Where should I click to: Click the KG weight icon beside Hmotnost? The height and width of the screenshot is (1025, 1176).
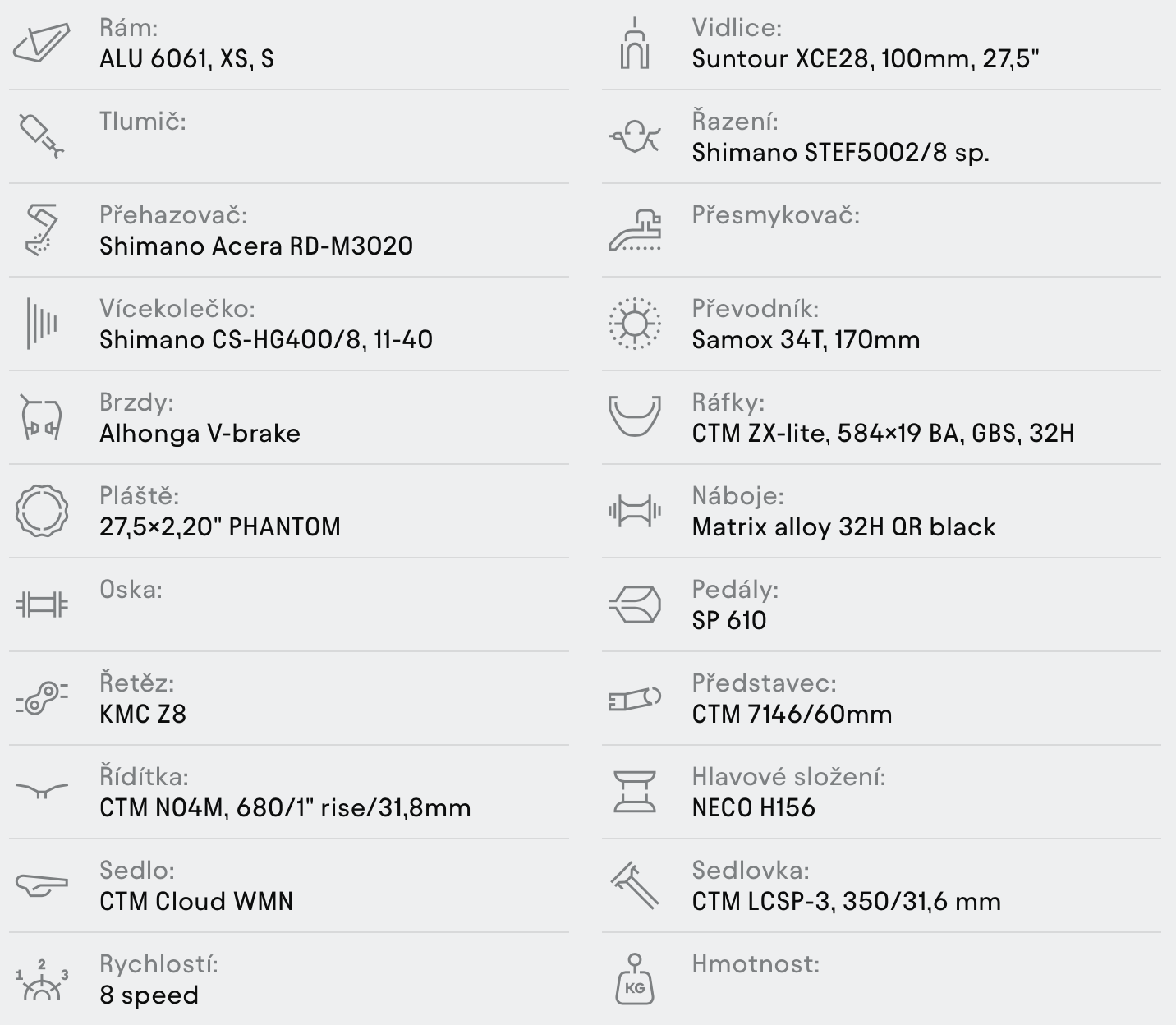tap(634, 979)
